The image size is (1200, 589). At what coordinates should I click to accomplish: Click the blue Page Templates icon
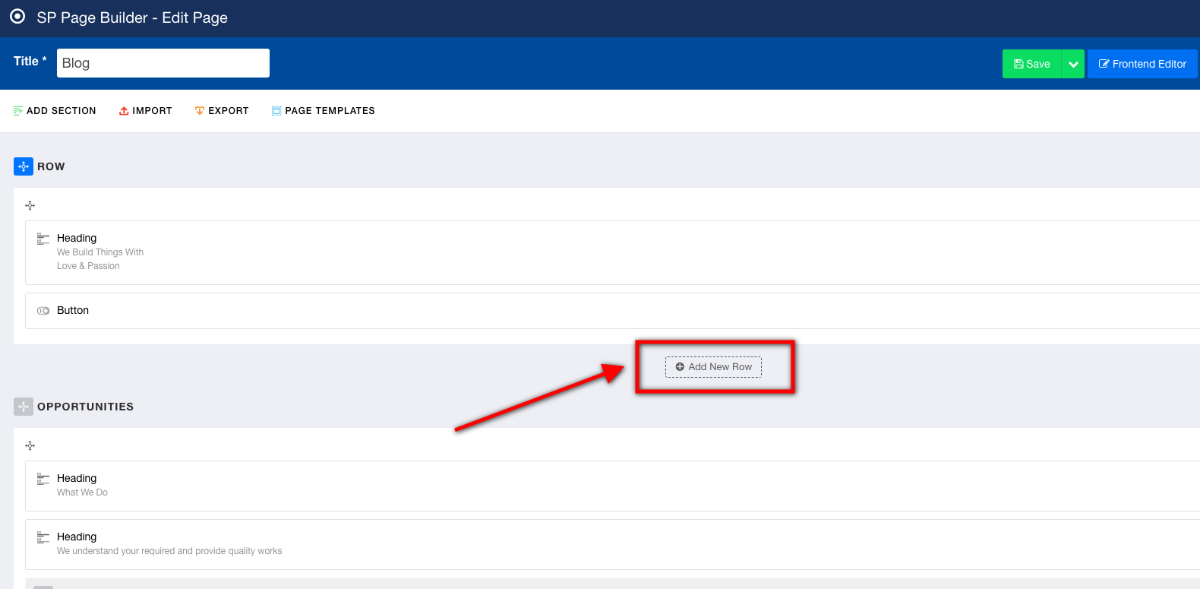pos(276,110)
